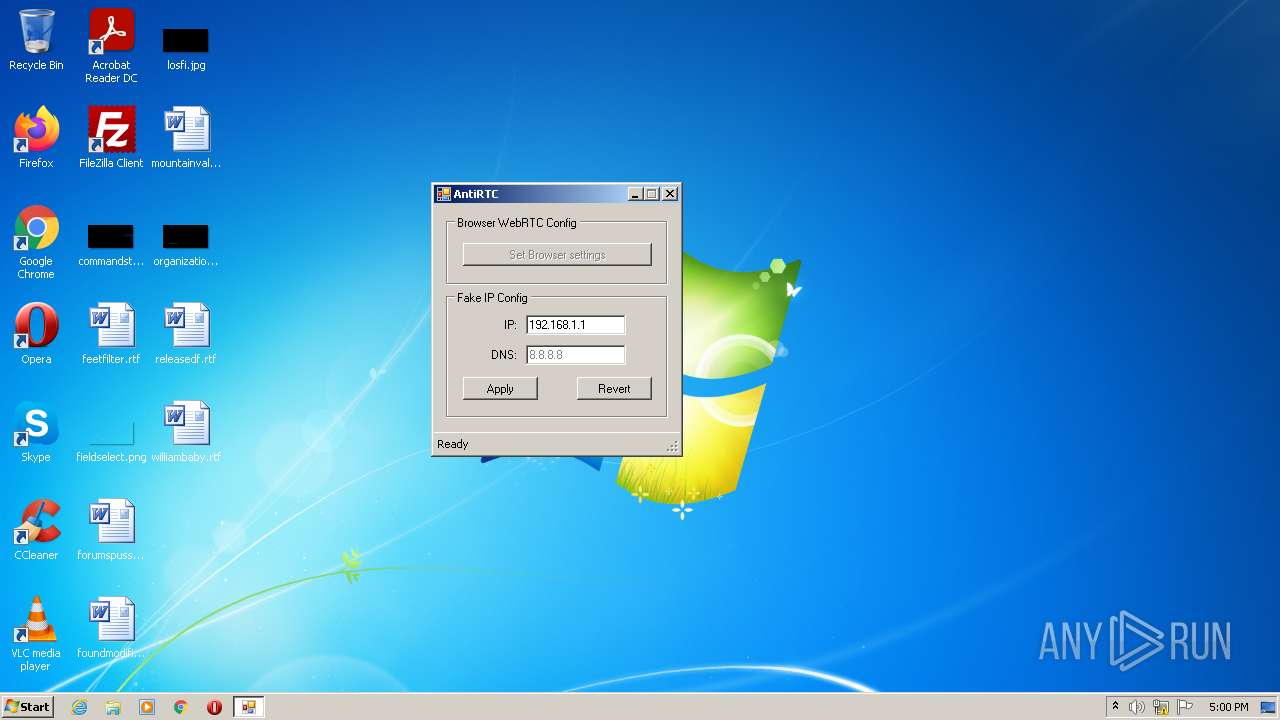Select williambaby.rtf document icon
This screenshot has height=720, width=1280.
pyautogui.click(x=186, y=432)
